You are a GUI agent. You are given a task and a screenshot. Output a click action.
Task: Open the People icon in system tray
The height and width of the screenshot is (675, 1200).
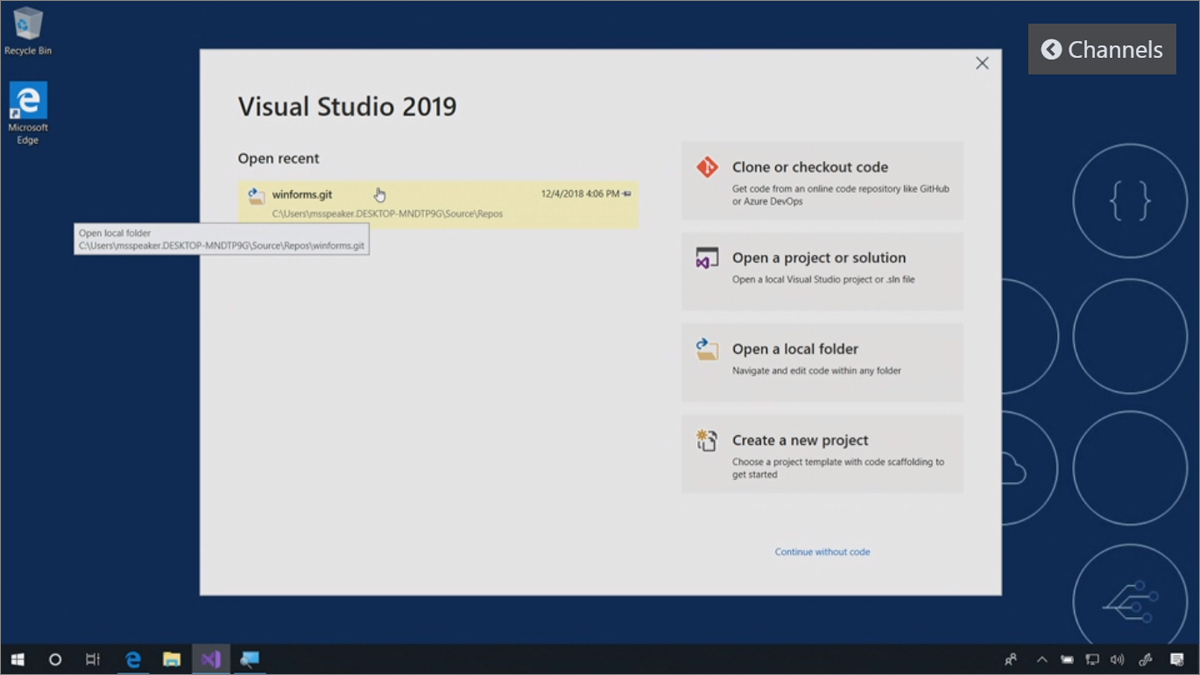1011,659
